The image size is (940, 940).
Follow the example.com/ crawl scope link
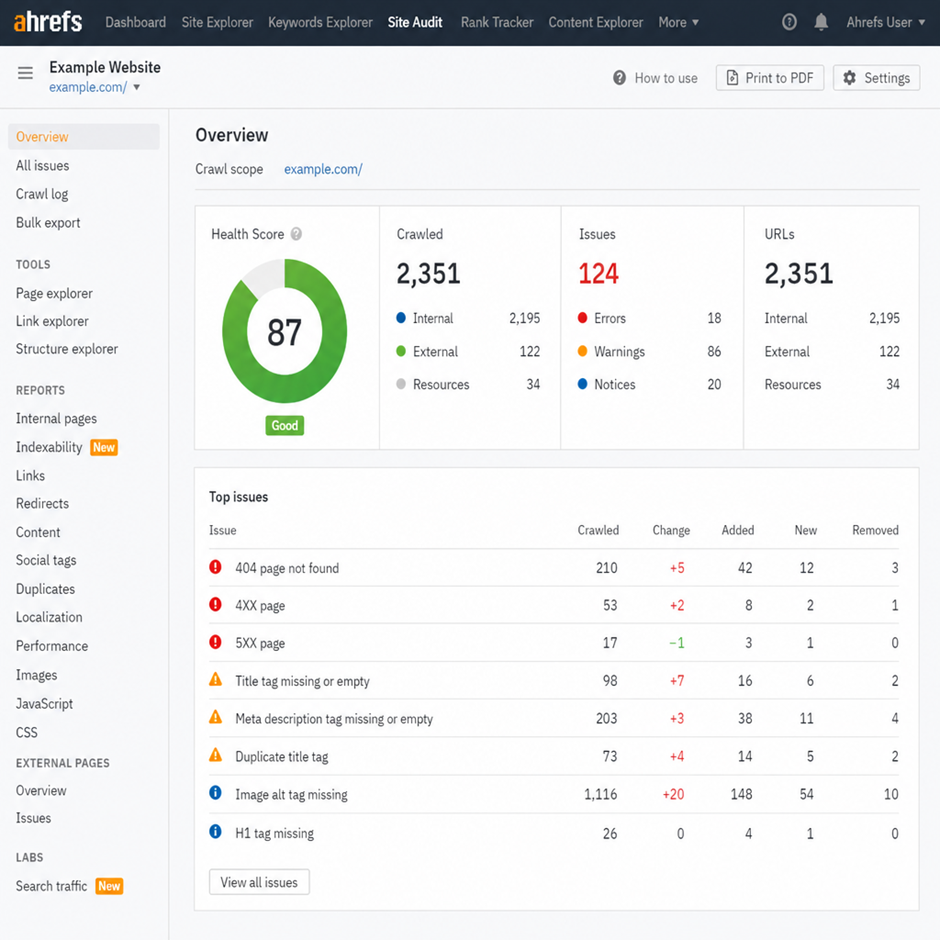pos(323,169)
